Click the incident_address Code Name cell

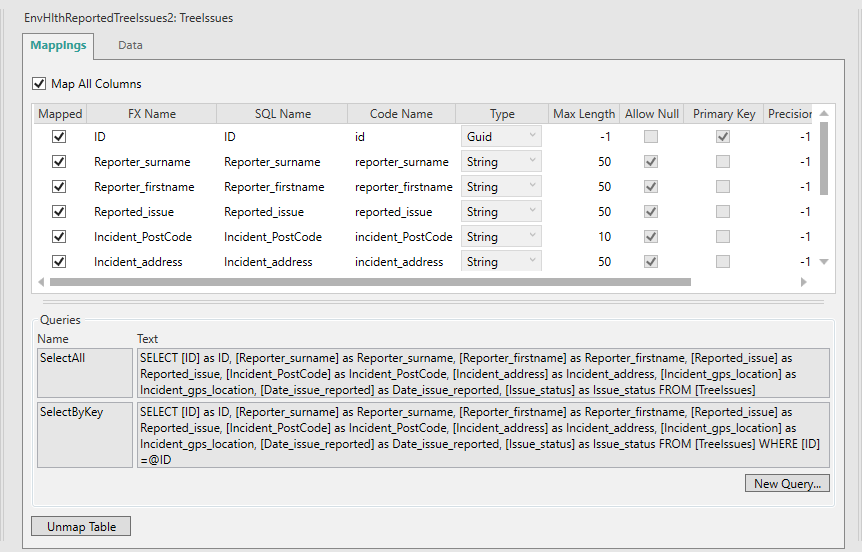[x=399, y=262]
